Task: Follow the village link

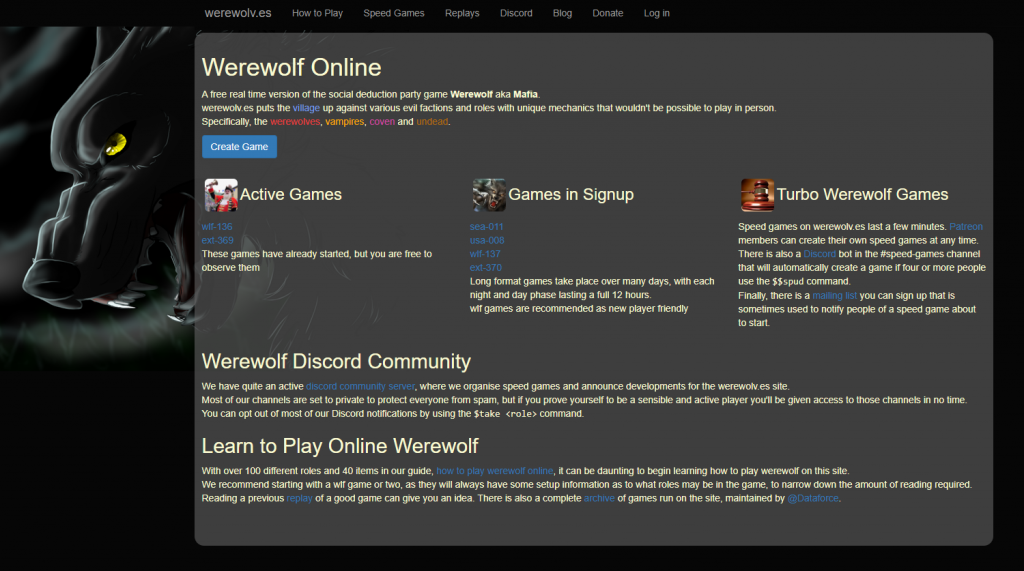Action: pos(306,108)
